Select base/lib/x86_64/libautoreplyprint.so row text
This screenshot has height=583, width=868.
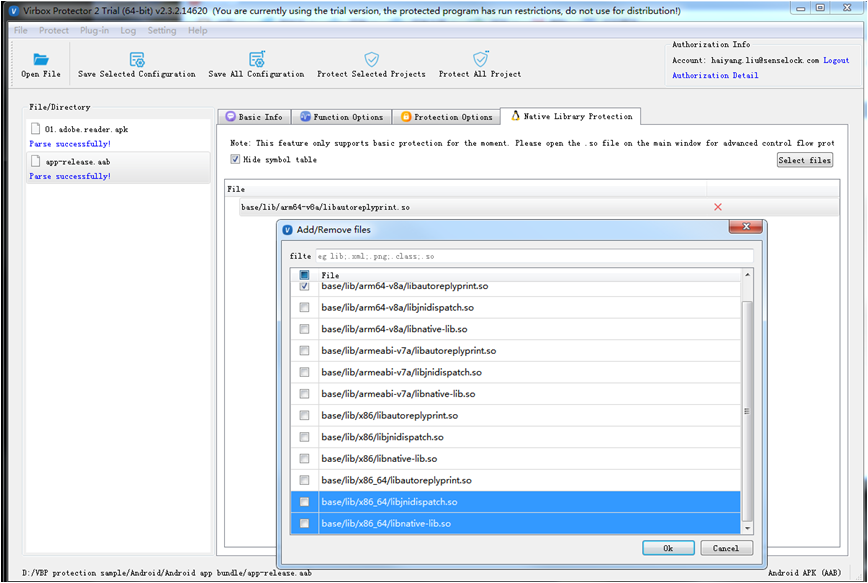pos(396,480)
